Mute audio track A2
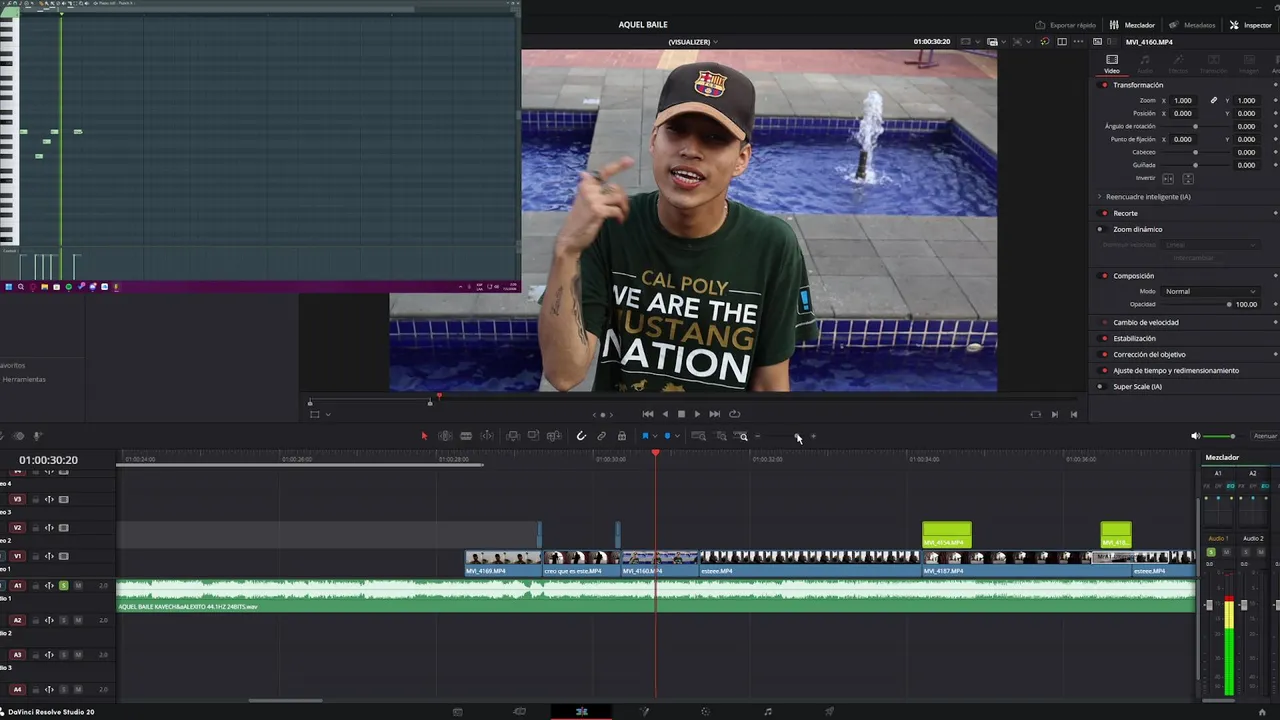 [x=78, y=620]
